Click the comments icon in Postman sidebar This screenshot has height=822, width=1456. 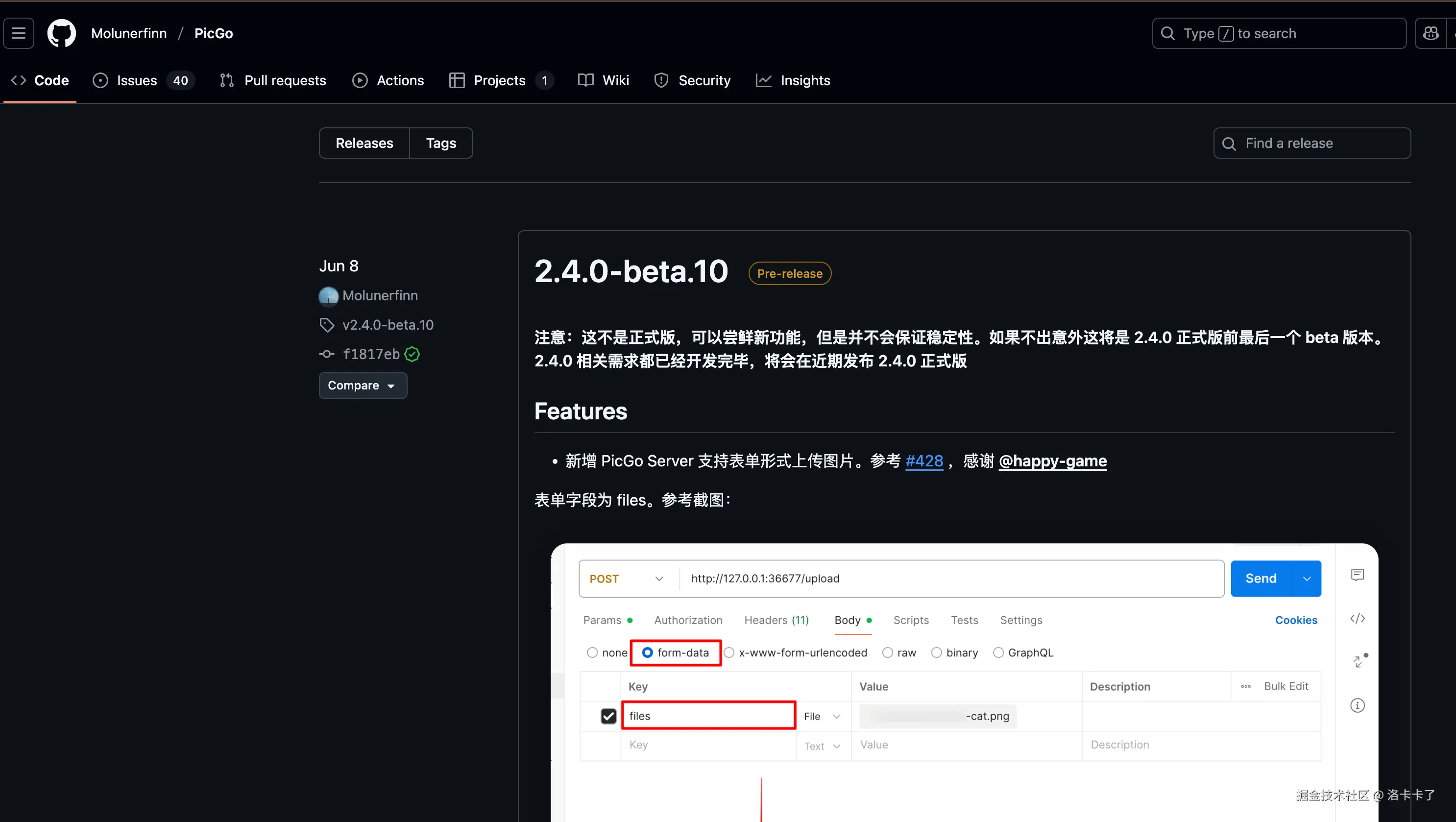click(1357, 575)
